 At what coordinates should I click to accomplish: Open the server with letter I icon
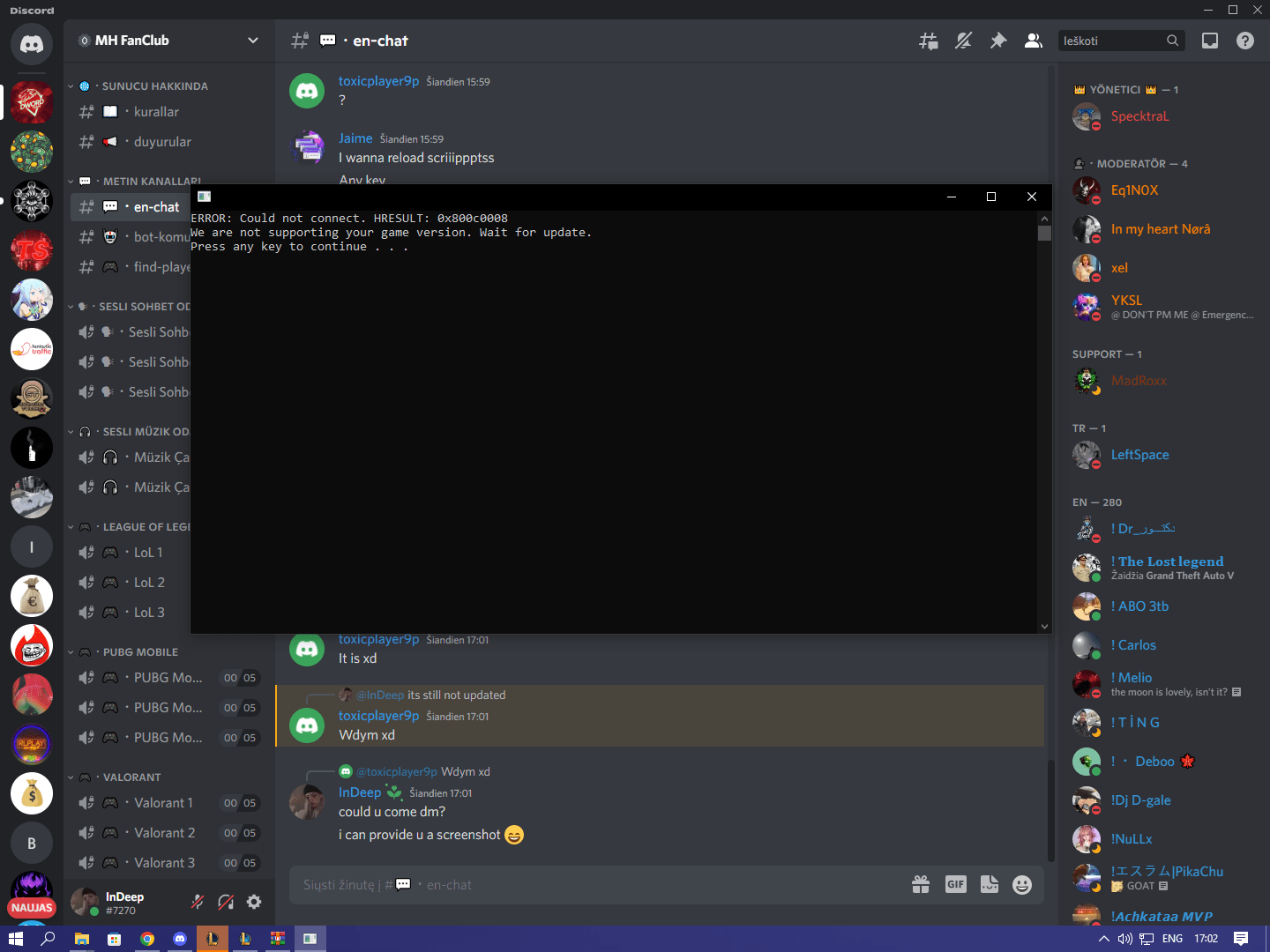click(x=32, y=547)
